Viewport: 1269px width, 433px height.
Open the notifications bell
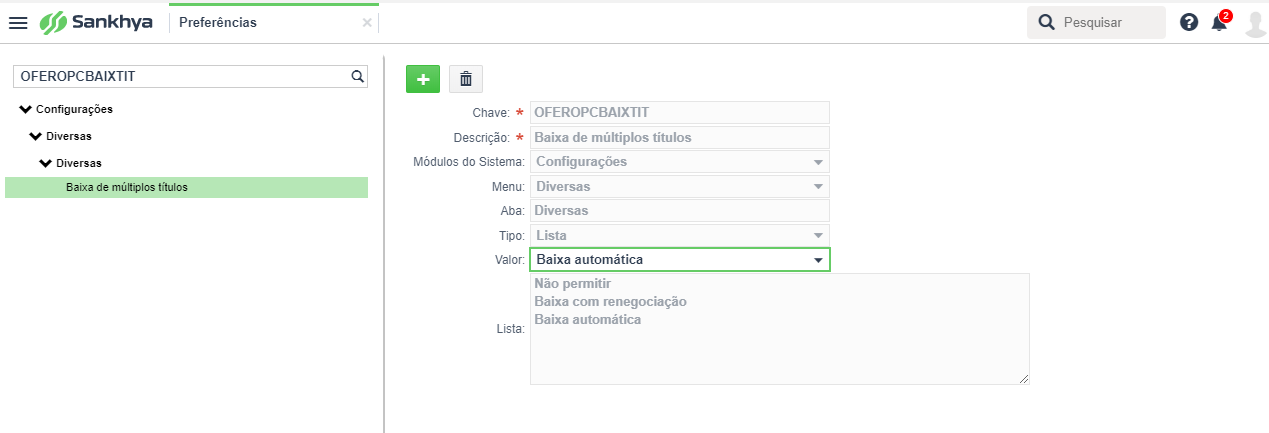pyautogui.click(x=1219, y=22)
